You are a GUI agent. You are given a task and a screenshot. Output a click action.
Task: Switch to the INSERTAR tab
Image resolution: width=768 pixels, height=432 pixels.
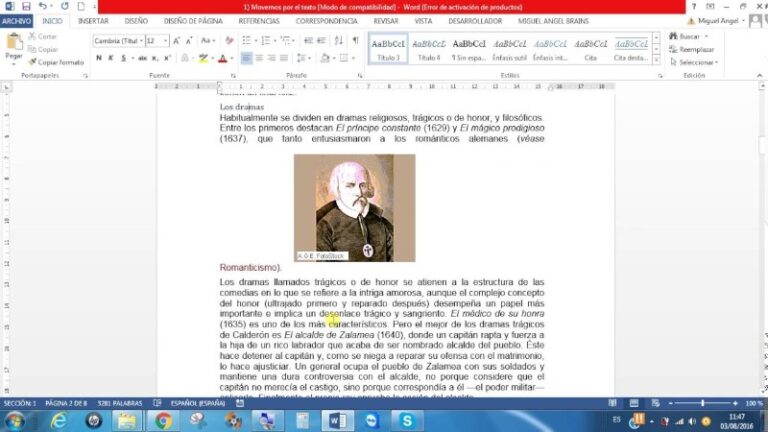pos(93,21)
